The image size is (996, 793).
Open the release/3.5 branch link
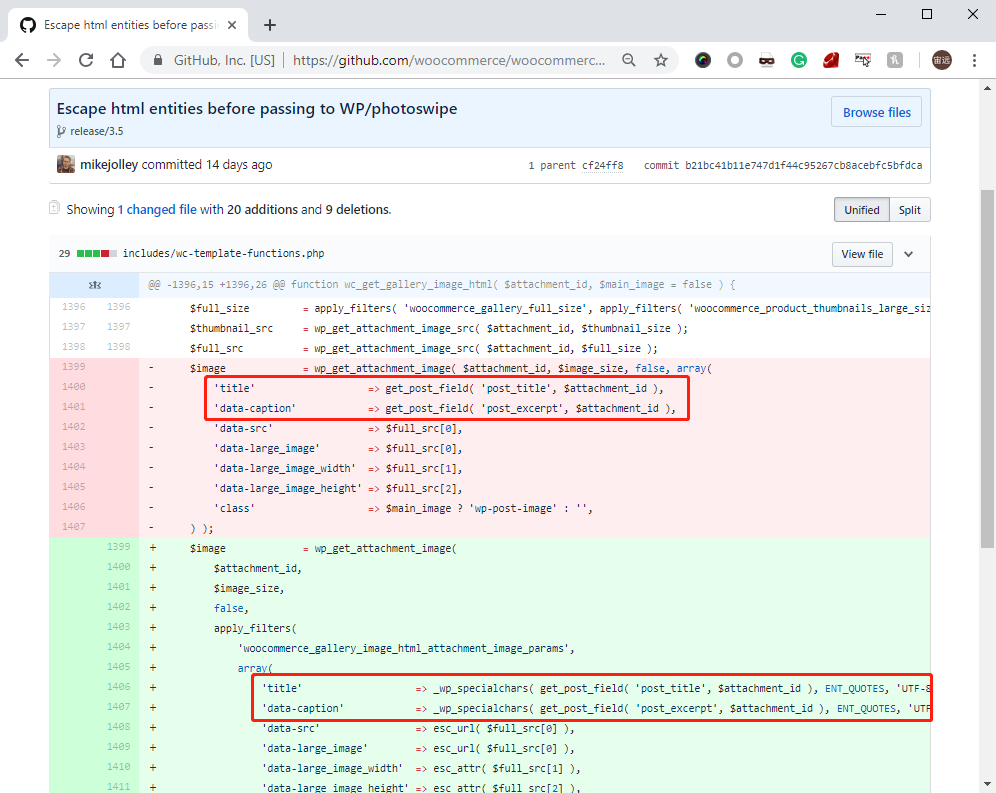(97, 131)
